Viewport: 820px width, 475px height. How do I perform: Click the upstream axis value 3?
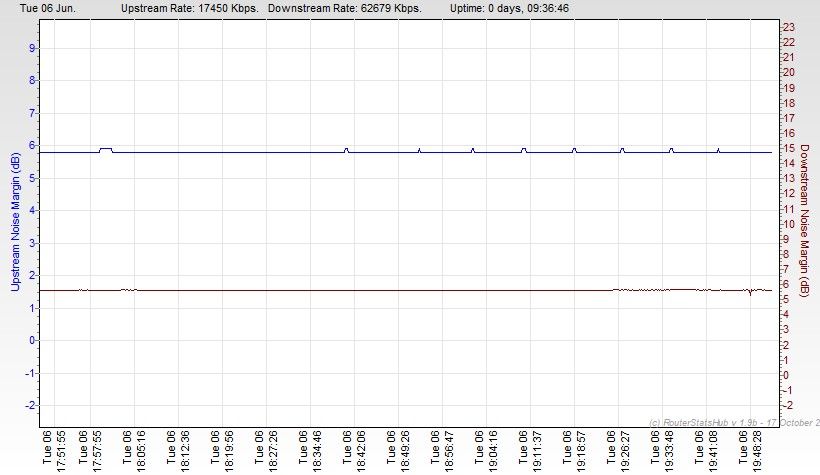pyautogui.click(x=32, y=243)
